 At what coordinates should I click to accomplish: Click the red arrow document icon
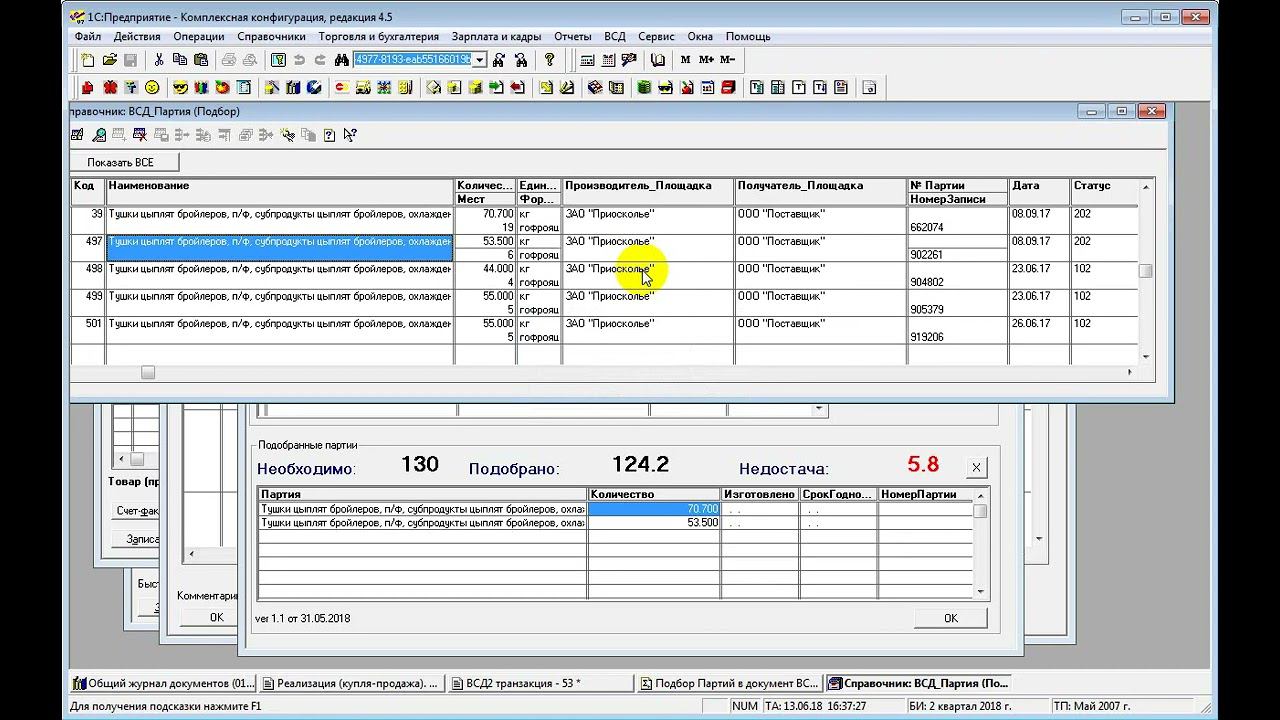(x=517, y=88)
